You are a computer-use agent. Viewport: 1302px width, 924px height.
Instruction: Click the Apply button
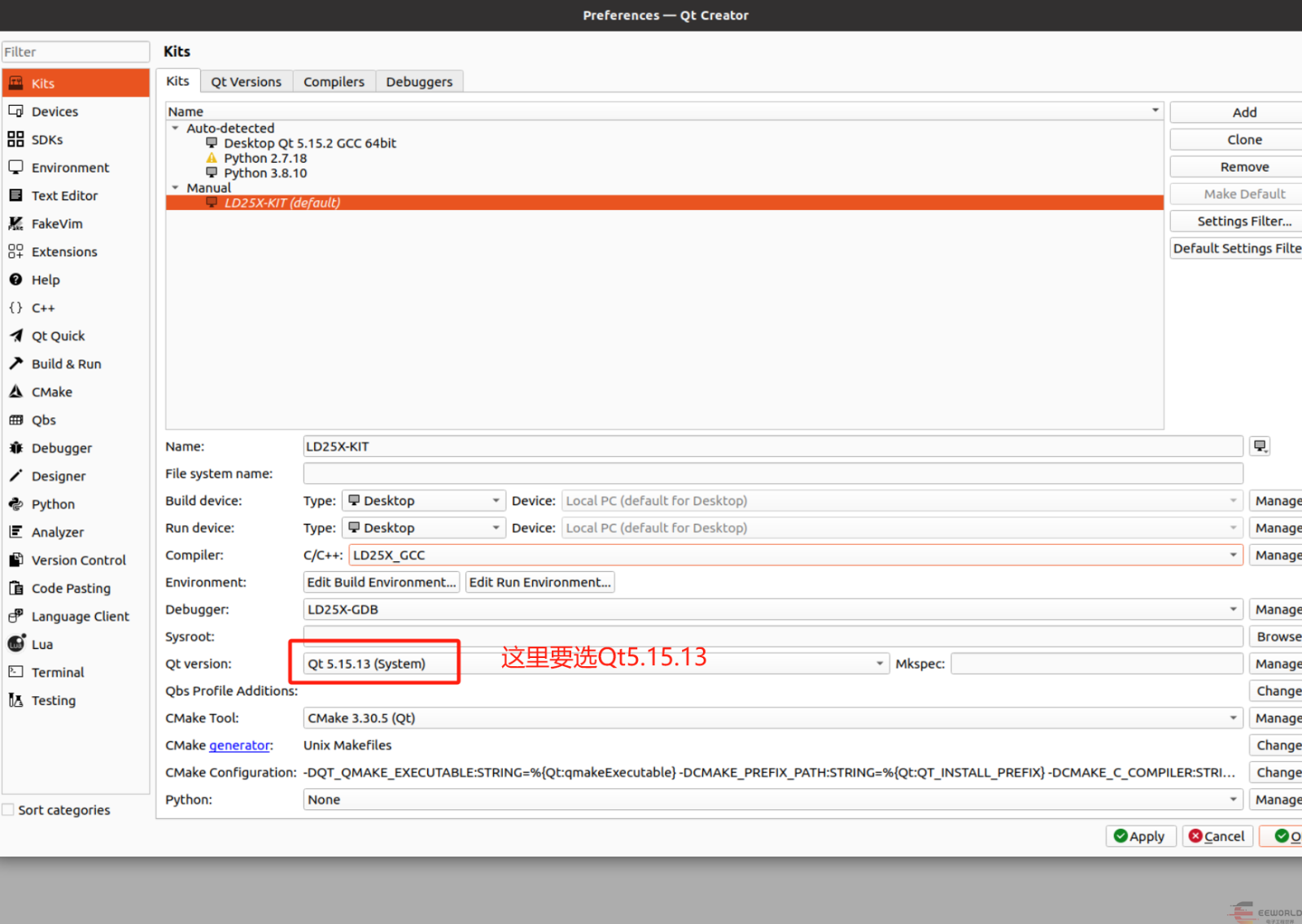(1139, 836)
